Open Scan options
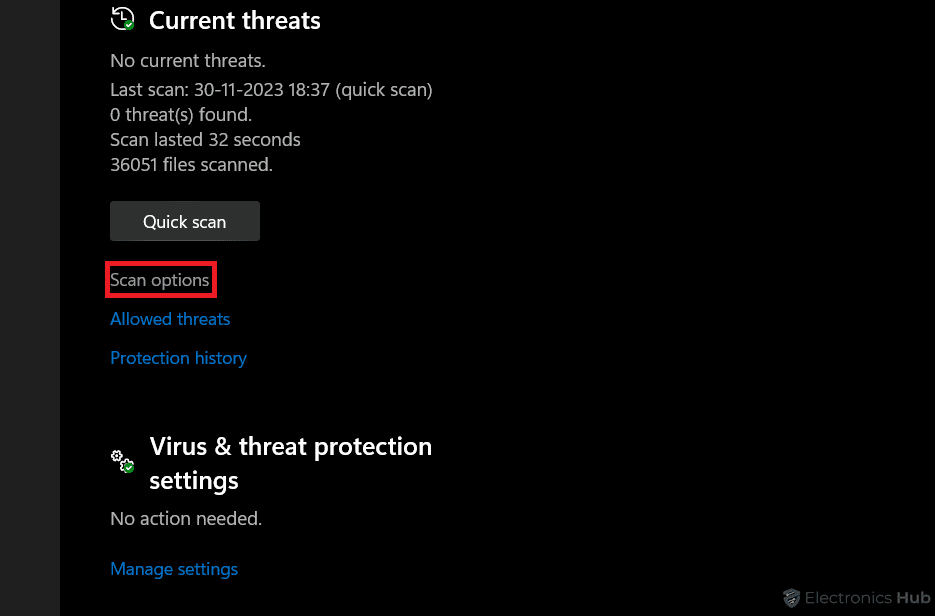Image resolution: width=935 pixels, height=616 pixels. coord(160,280)
